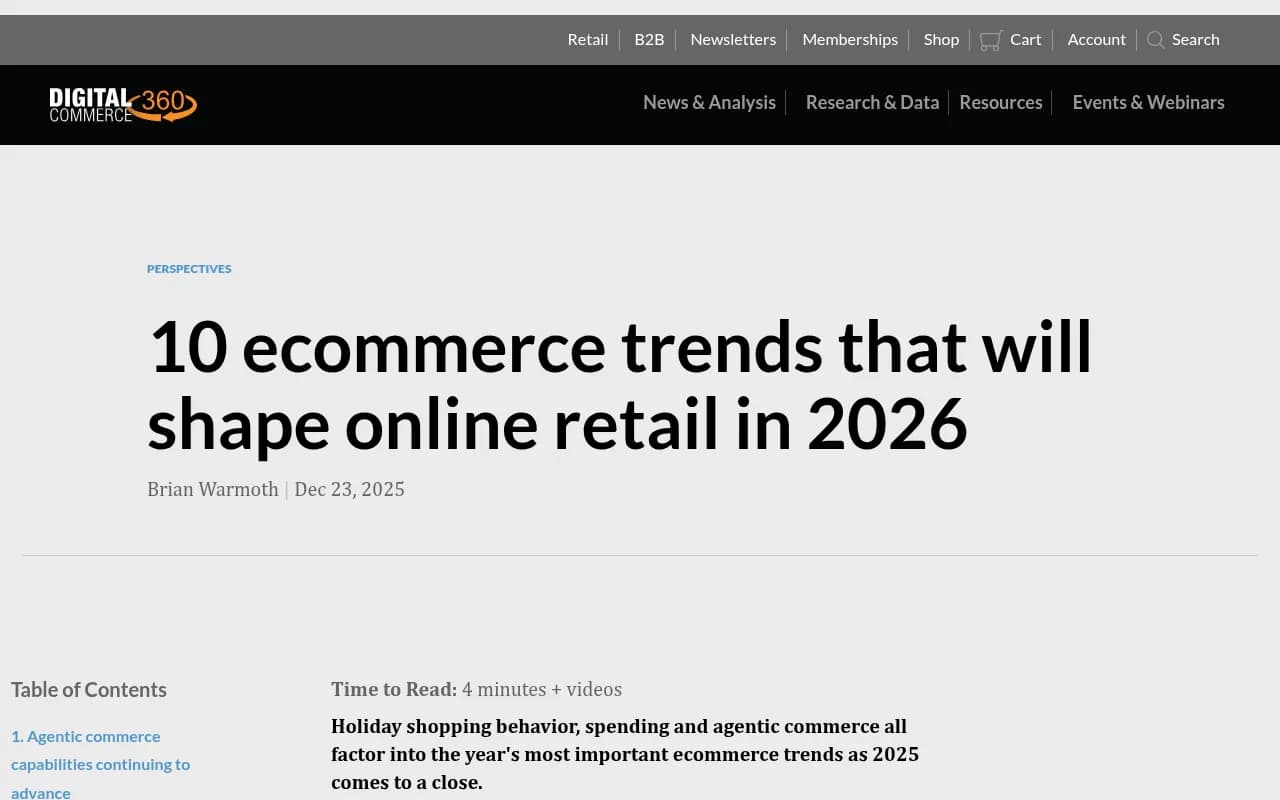Viewport: 1280px width, 800px height.
Task: Click the Cart text label
Action: (x=1026, y=39)
